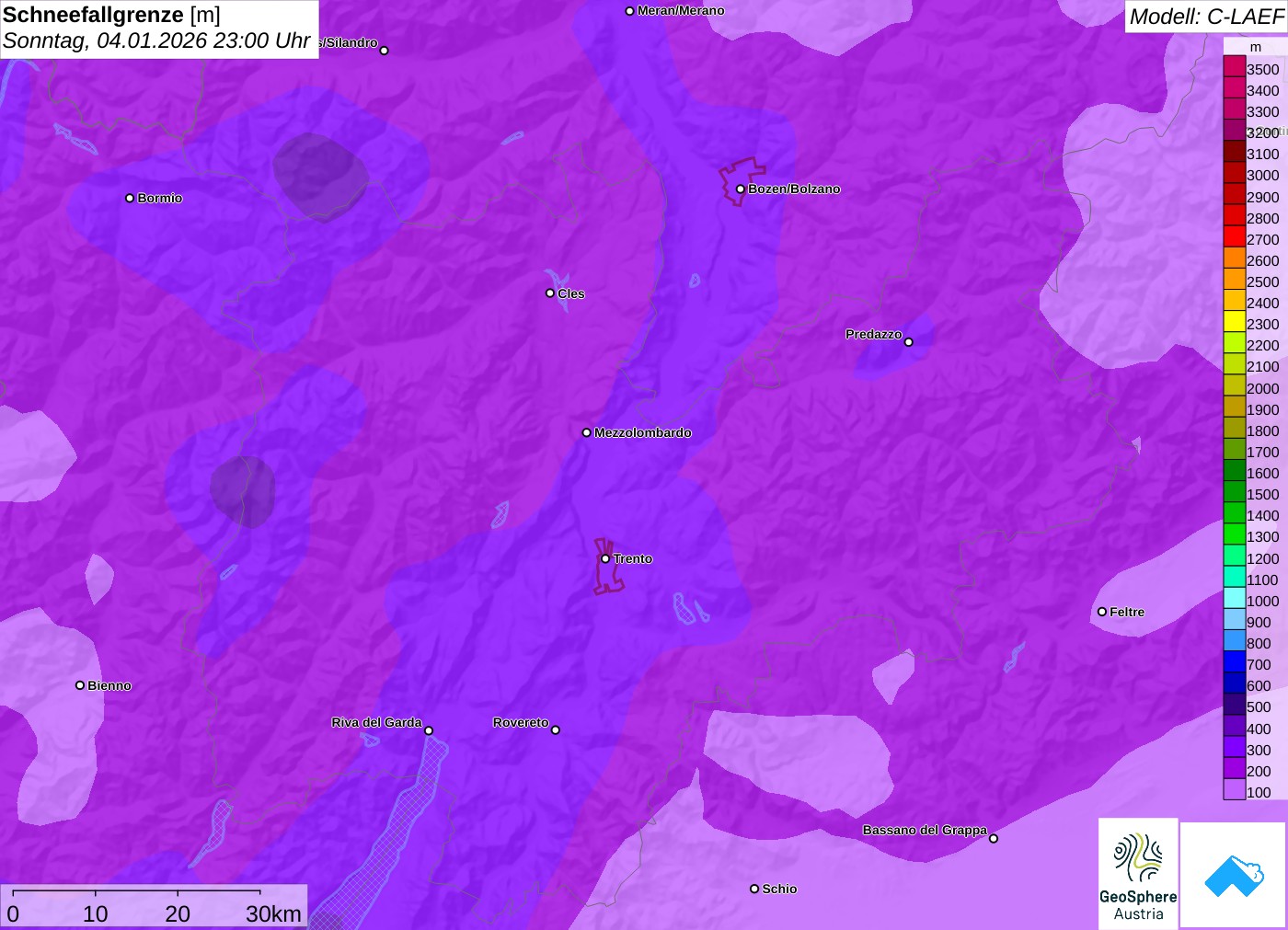This screenshot has width=1288, height=930.
Task: Select the 2300 m yellow legend swatch
Action: (1235, 321)
